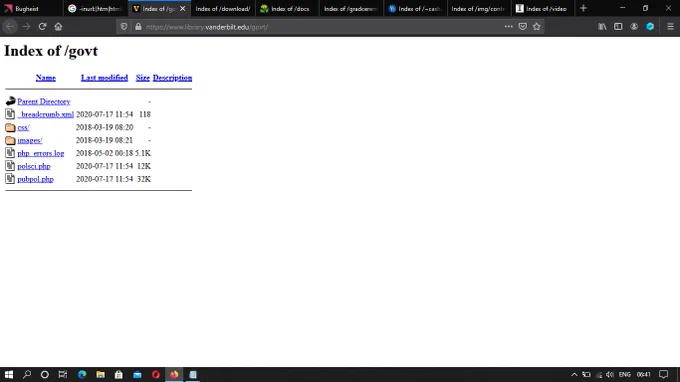Go back with the browser back arrow
The image size is (680, 382).
[x=10, y=26]
